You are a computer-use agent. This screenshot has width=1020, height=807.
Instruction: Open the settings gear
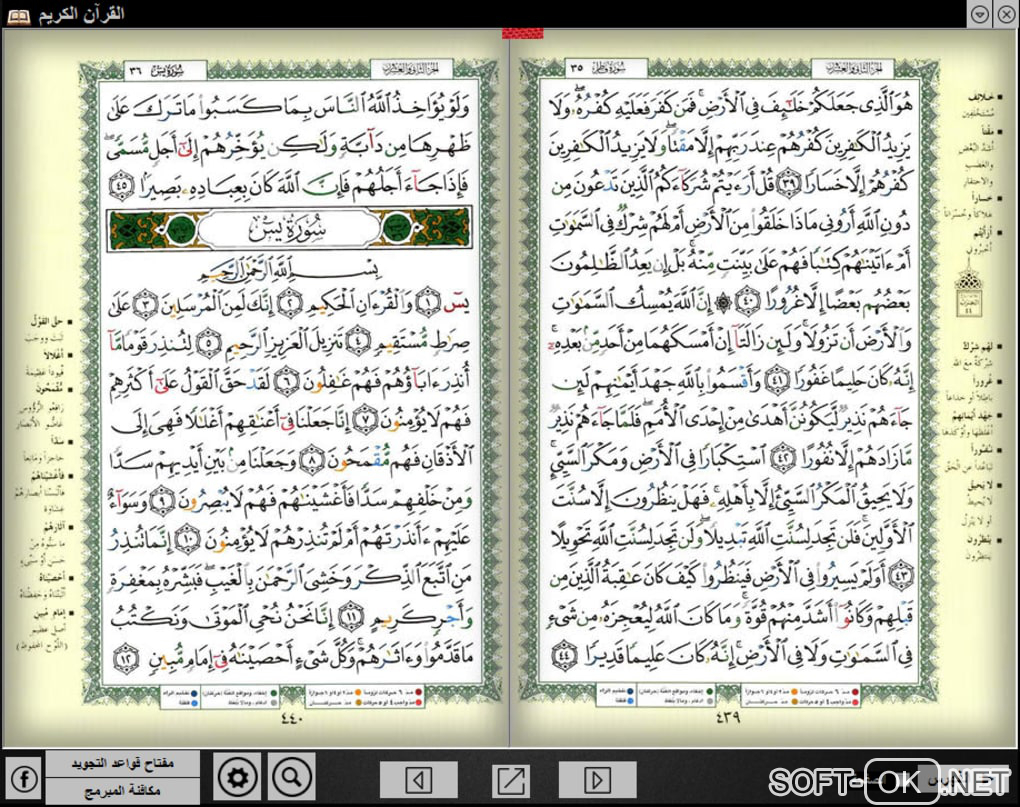[x=237, y=776]
